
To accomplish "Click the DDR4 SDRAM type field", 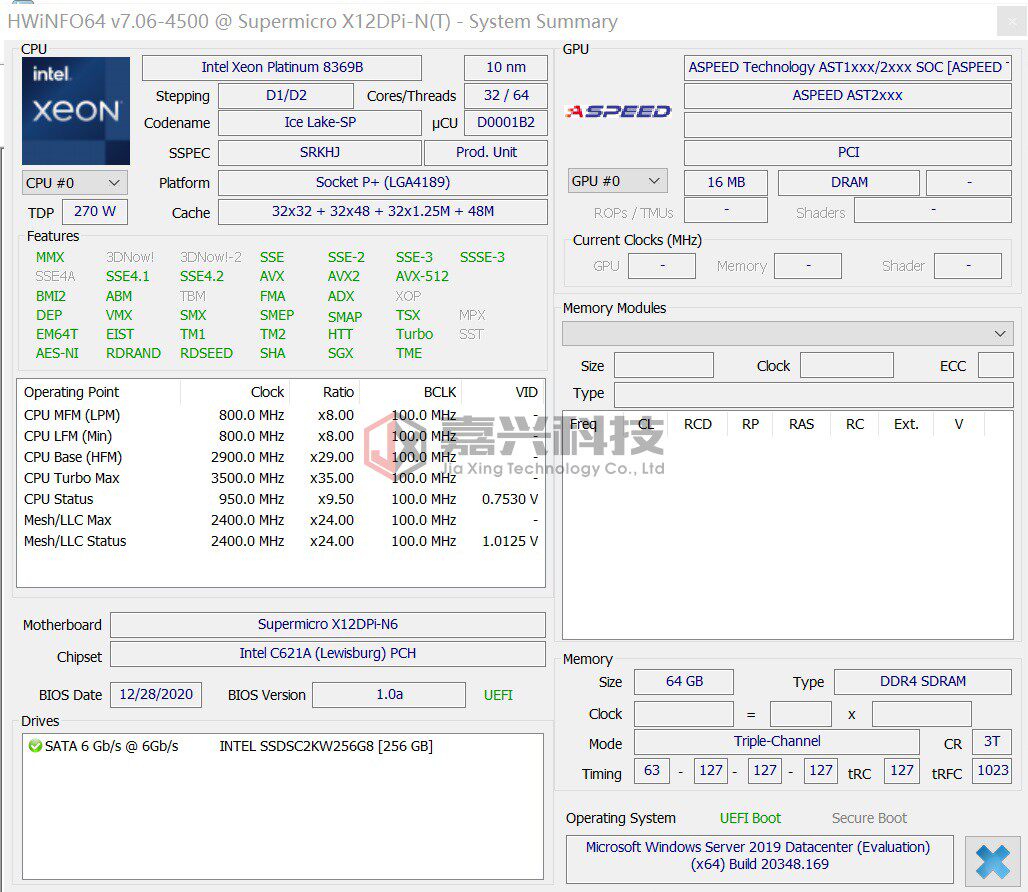I will 922,682.
